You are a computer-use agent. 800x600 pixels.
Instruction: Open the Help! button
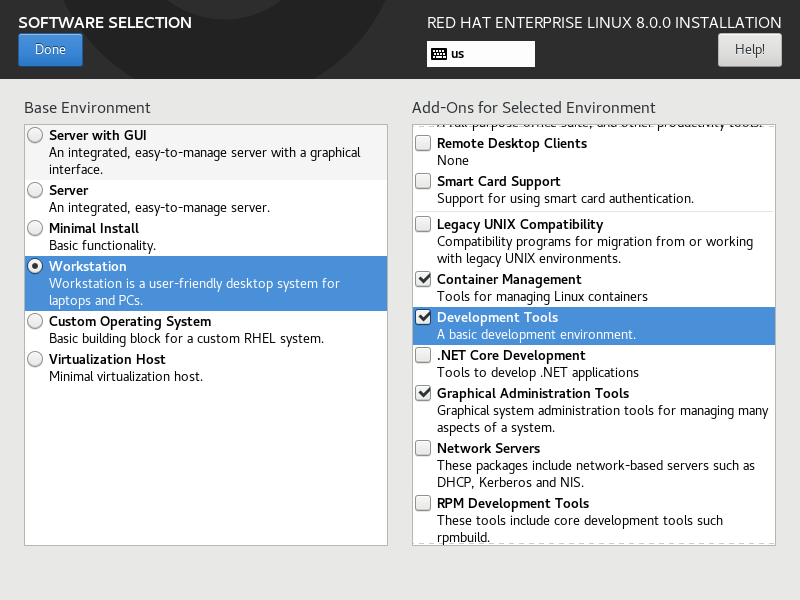[749, 49]
